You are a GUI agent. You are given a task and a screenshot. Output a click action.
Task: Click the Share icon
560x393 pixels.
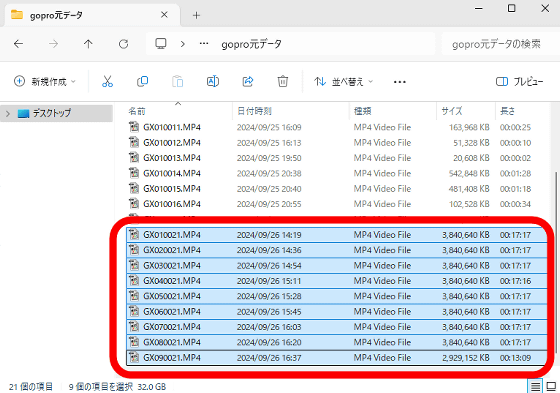coord(248,81)
